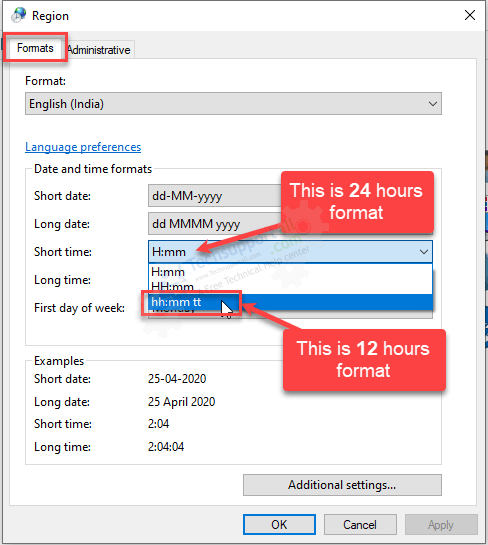The image size is (488, 545).
Task: Expand the Format English (India) dropdown
Action: pyautogui.click(x=233, y=104)
